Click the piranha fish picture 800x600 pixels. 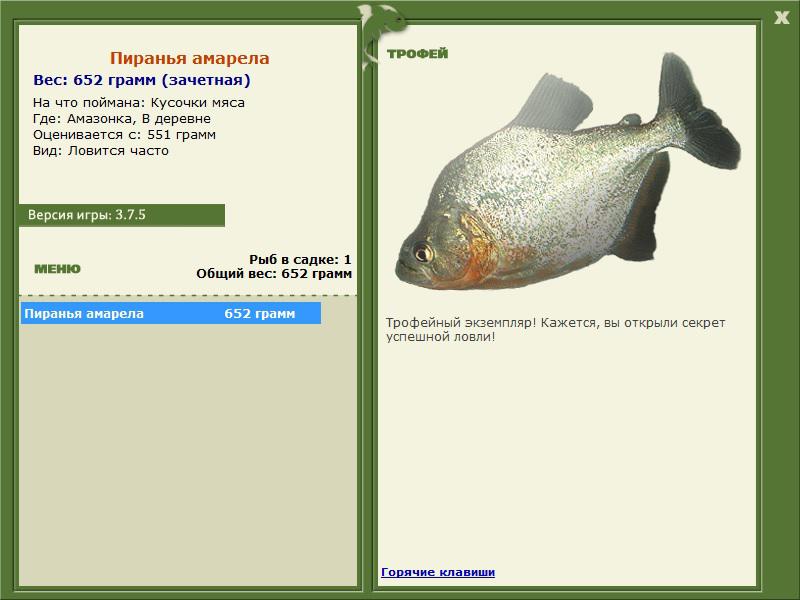point(568,172)
